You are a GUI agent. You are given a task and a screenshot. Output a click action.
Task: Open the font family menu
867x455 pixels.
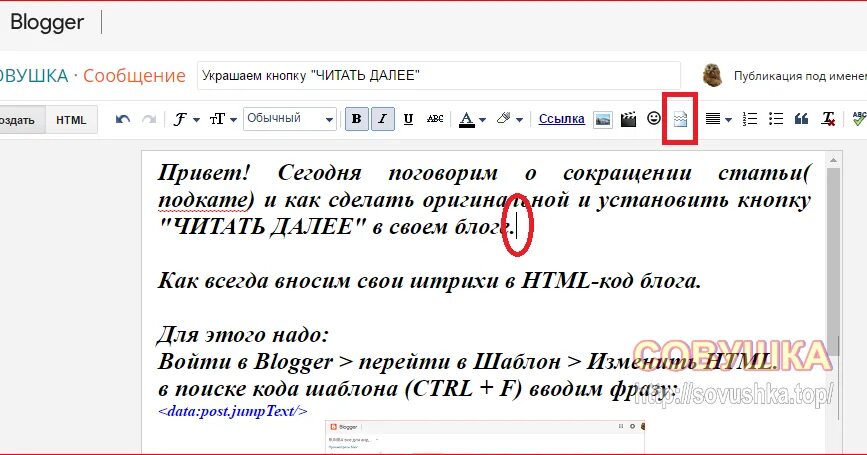[186, 119]
